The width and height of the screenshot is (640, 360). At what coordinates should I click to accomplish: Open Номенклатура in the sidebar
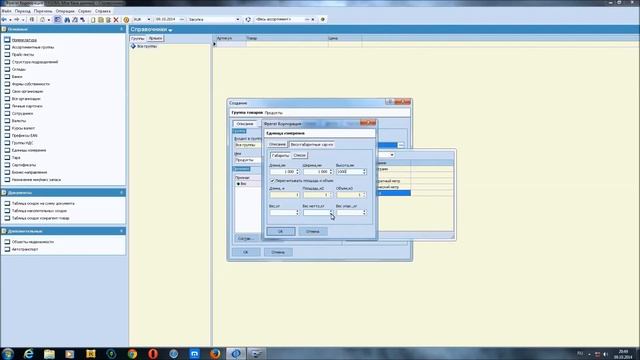click(24, 40)
